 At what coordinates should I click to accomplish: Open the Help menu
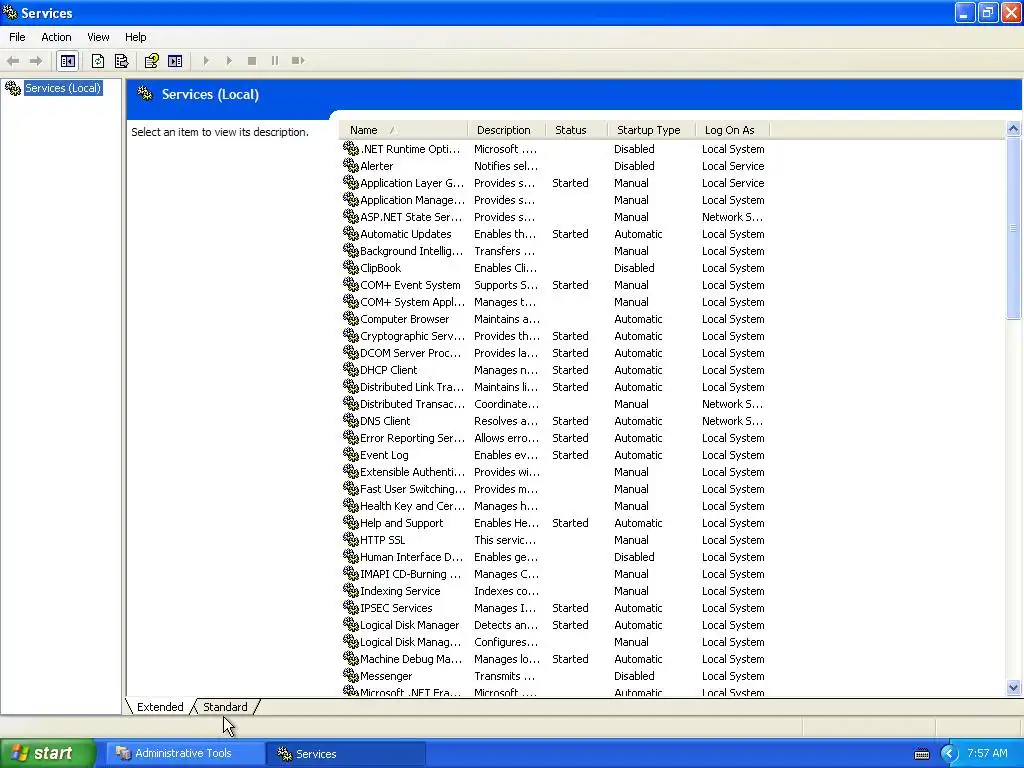coord(136,37)
